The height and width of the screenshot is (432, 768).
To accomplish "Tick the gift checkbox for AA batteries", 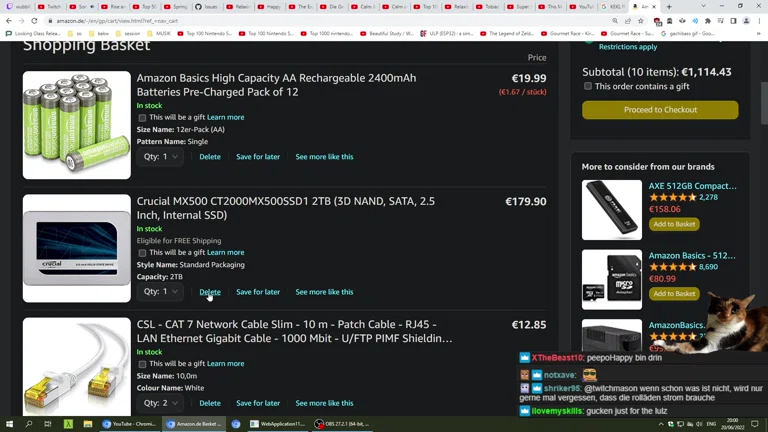I will (x=142, y=118).
